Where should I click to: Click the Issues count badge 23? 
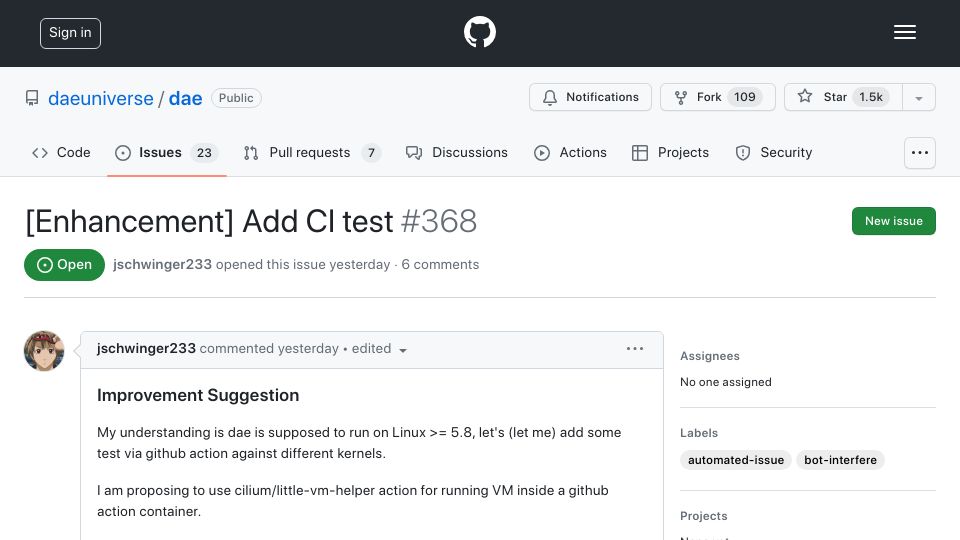pyautogui.click(x=204, y=152)
